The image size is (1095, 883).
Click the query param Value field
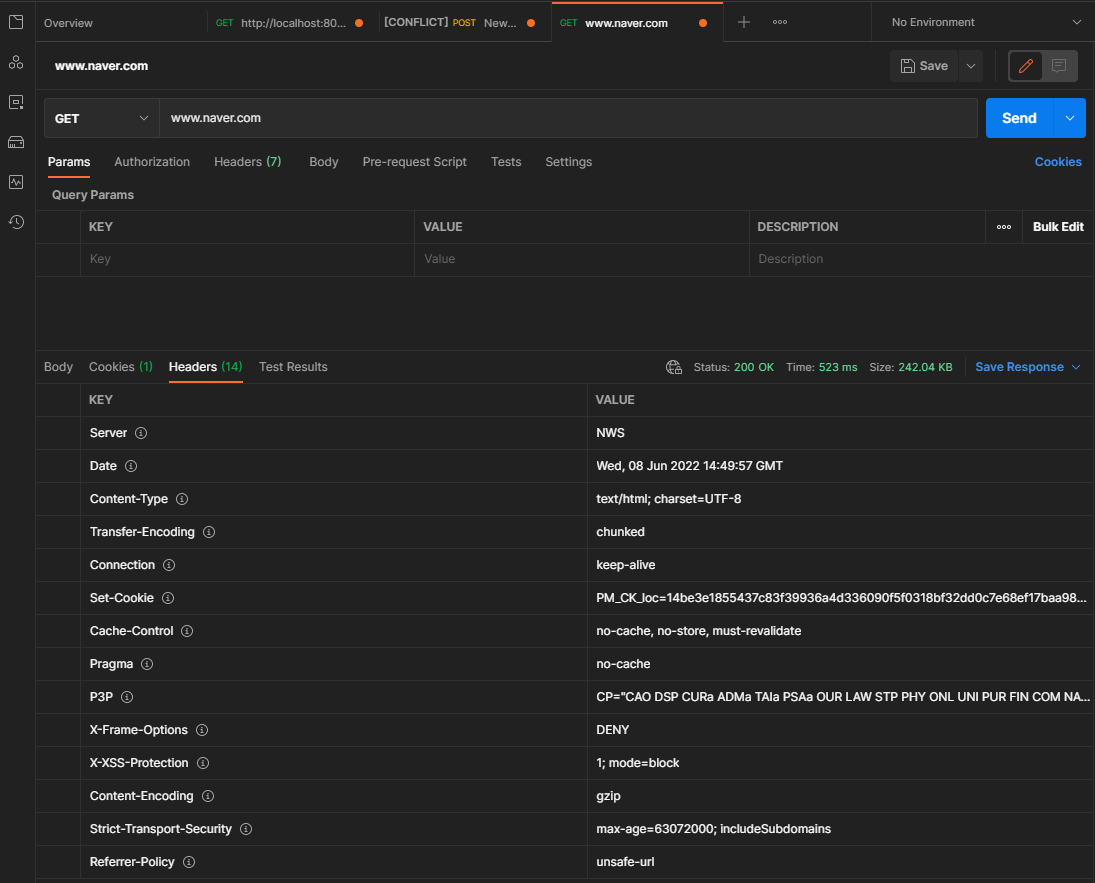coord(582,259)
